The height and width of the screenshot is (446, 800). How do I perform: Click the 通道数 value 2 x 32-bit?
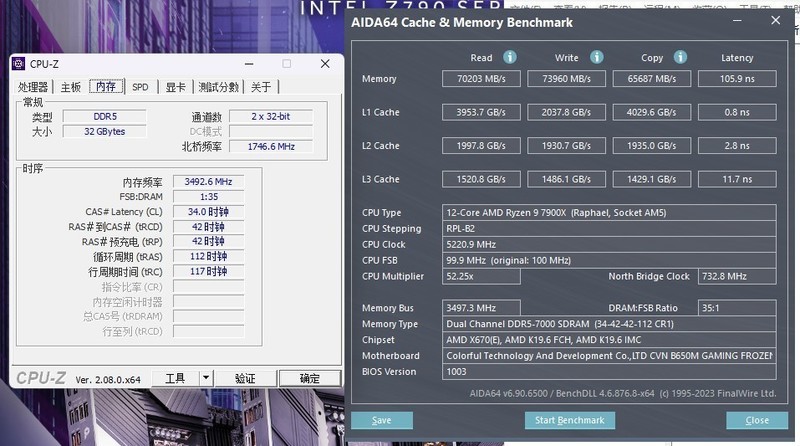(x=271, y=116)
